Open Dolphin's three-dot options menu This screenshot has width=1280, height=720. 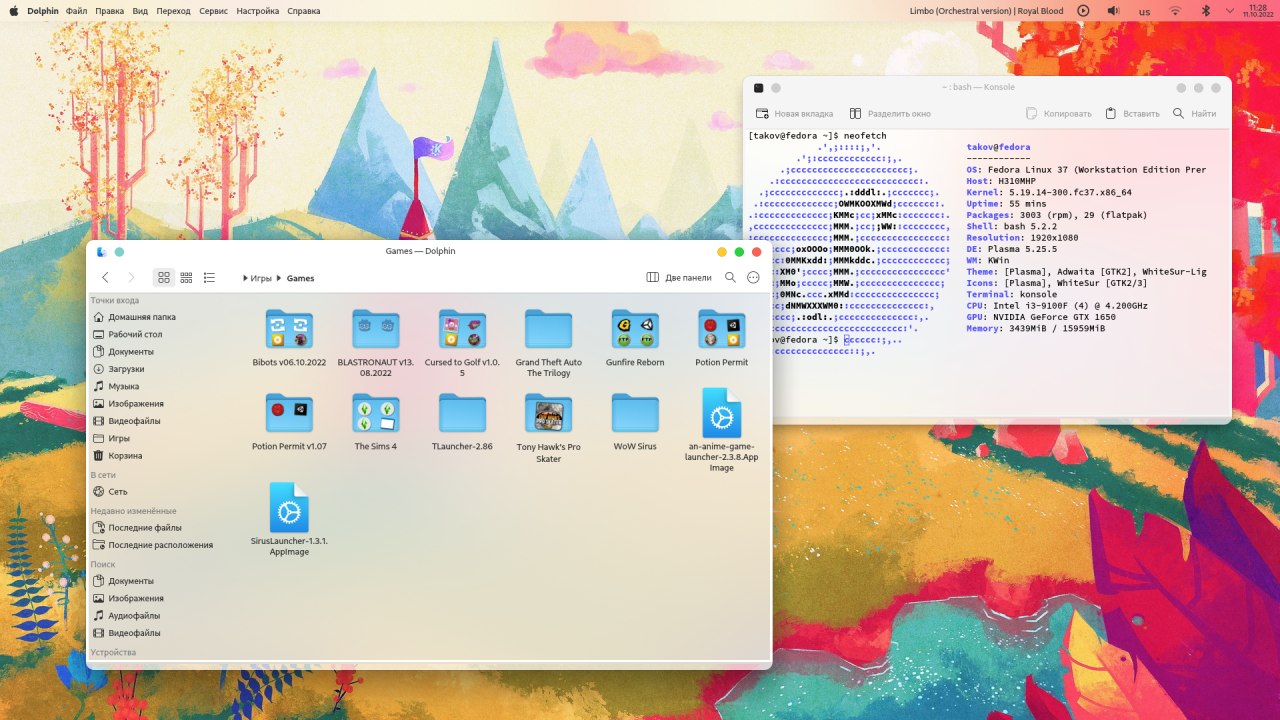[x=753, y=277]
